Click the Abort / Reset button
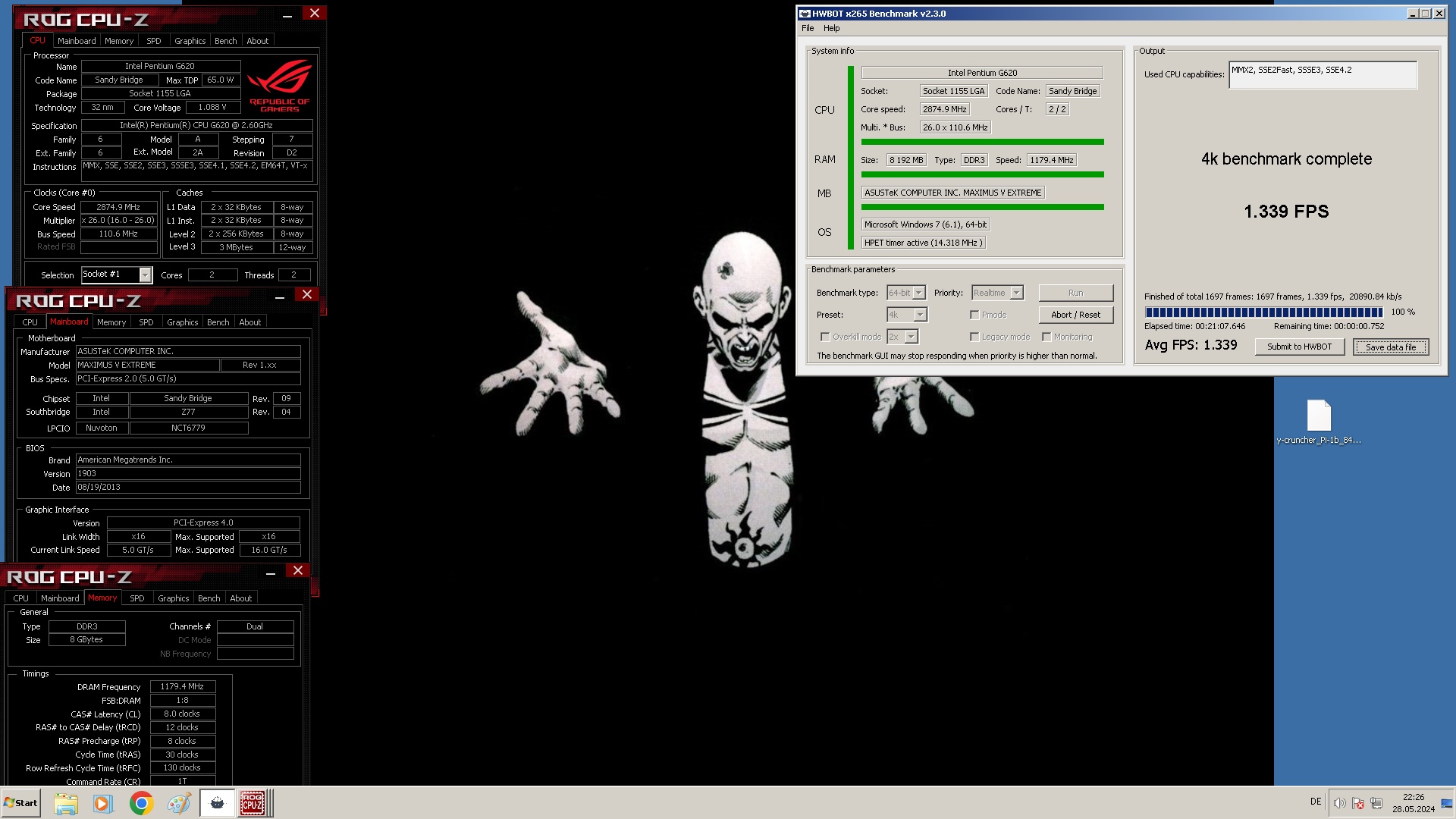The width and height of the screenshot is (1456, 819). pyautogui.click(x=1075, y=315)
